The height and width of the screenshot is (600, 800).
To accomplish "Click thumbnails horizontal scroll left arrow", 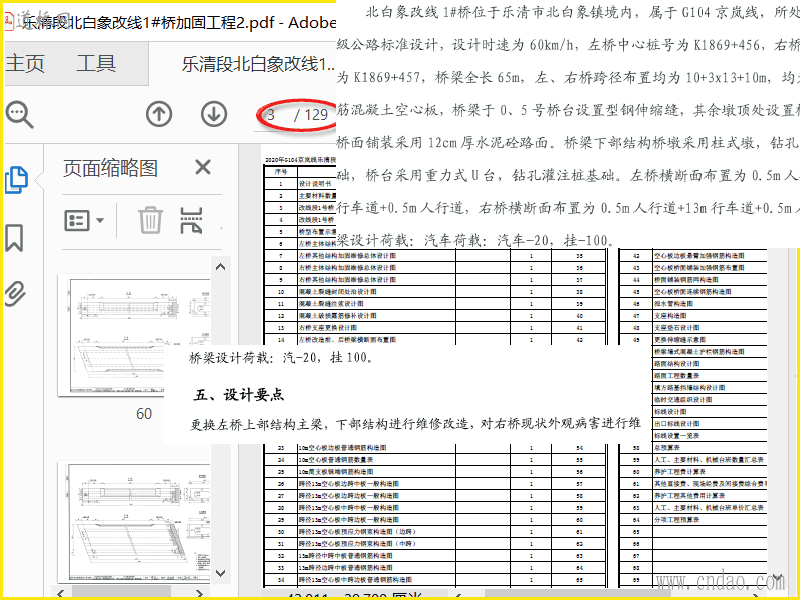I will pyautogui.click(x=62, y=594).
